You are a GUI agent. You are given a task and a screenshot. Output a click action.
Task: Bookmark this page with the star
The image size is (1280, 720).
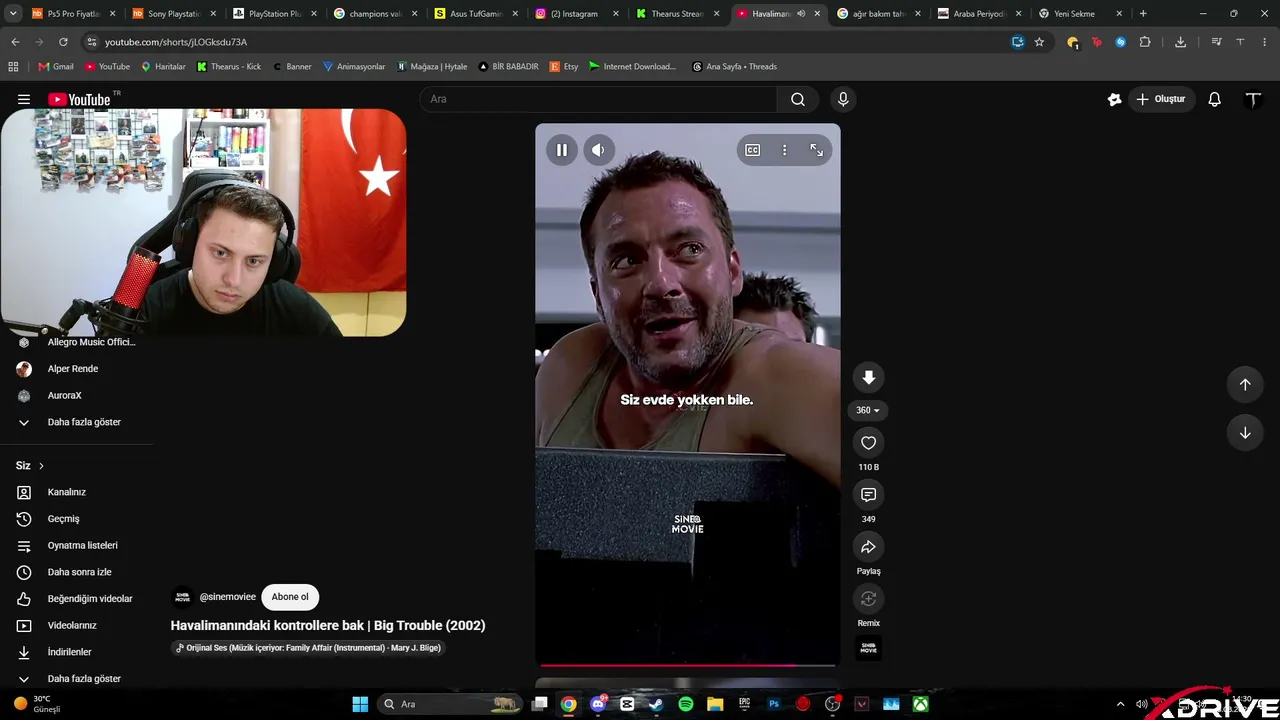tap(1039, 42)
